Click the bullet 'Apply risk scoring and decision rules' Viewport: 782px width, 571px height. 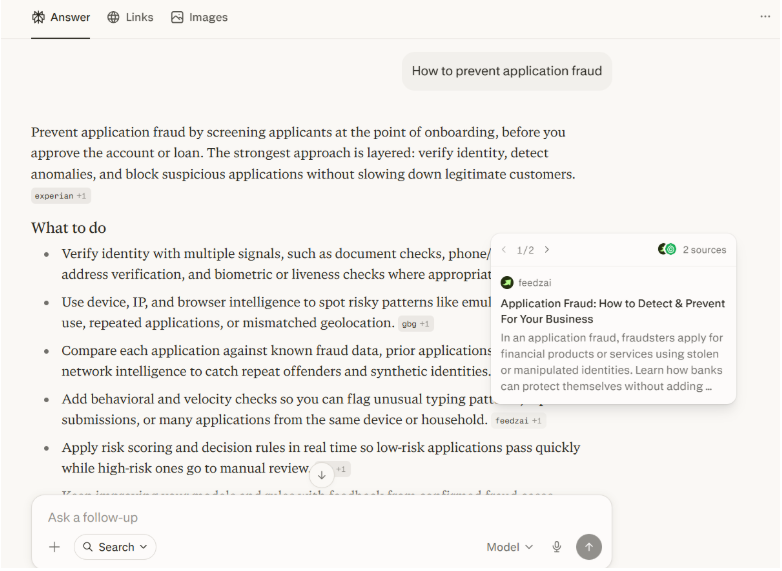click(321, 457)
